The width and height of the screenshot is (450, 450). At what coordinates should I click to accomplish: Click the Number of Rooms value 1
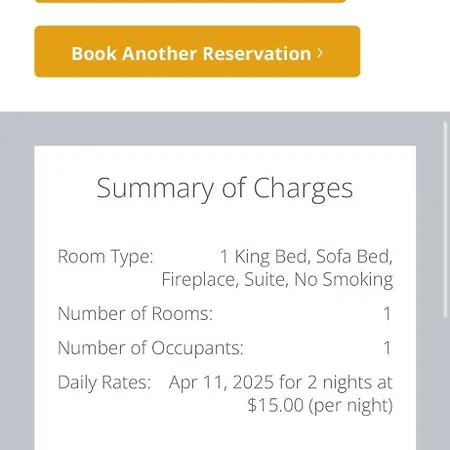(387, 314)
